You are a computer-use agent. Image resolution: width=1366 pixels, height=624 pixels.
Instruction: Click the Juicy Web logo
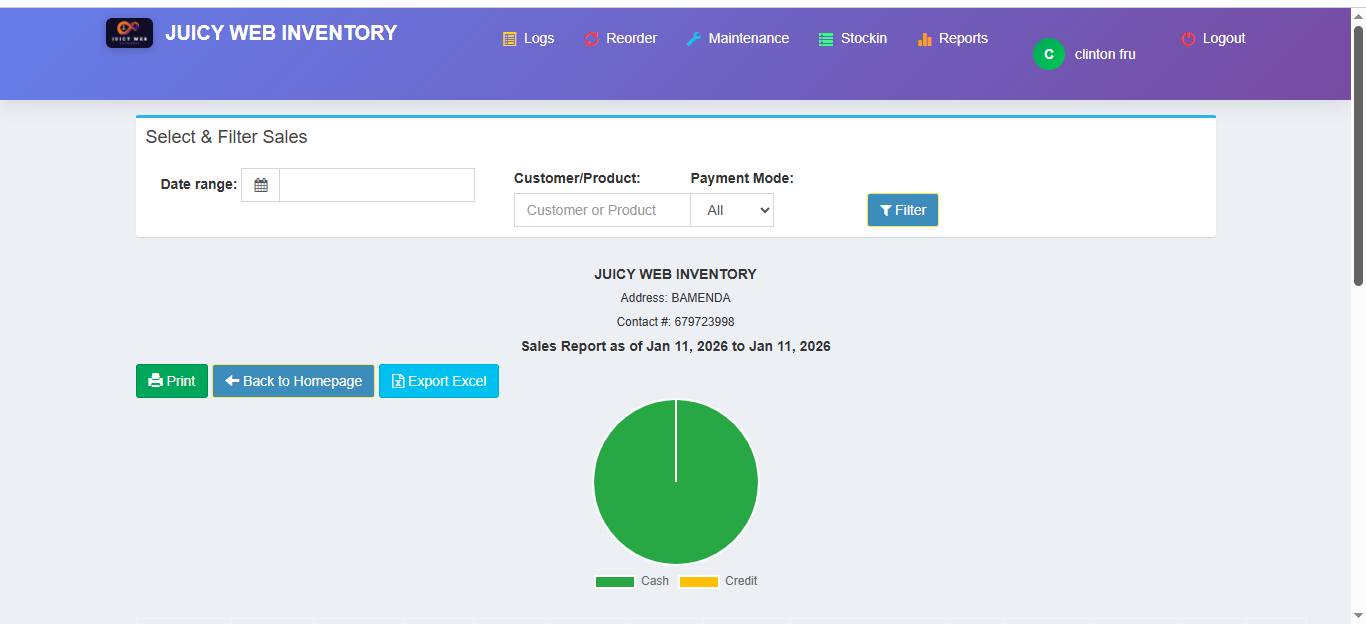[129, 32]
